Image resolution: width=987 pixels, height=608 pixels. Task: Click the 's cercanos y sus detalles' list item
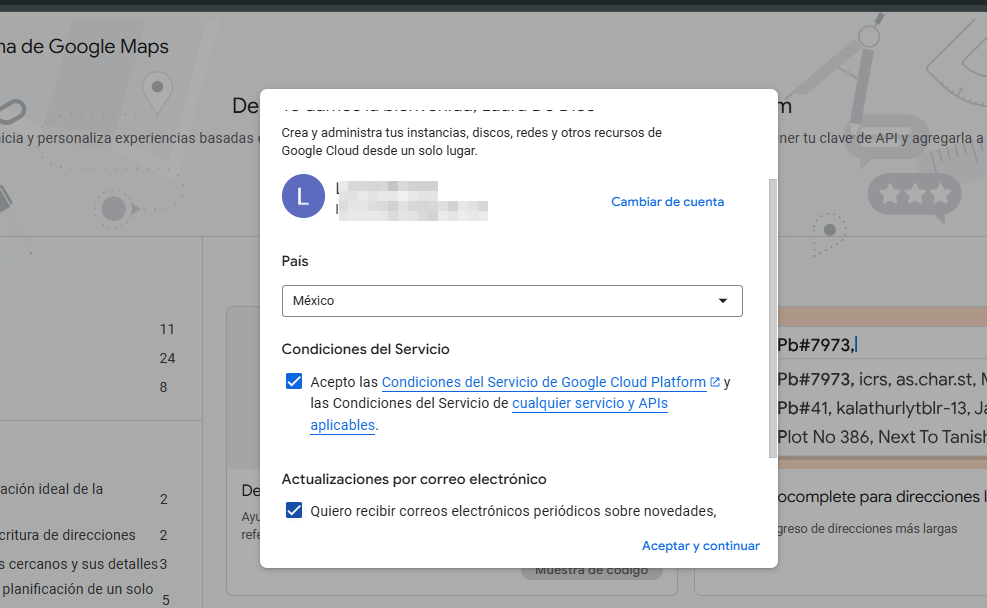pos(79,564)
